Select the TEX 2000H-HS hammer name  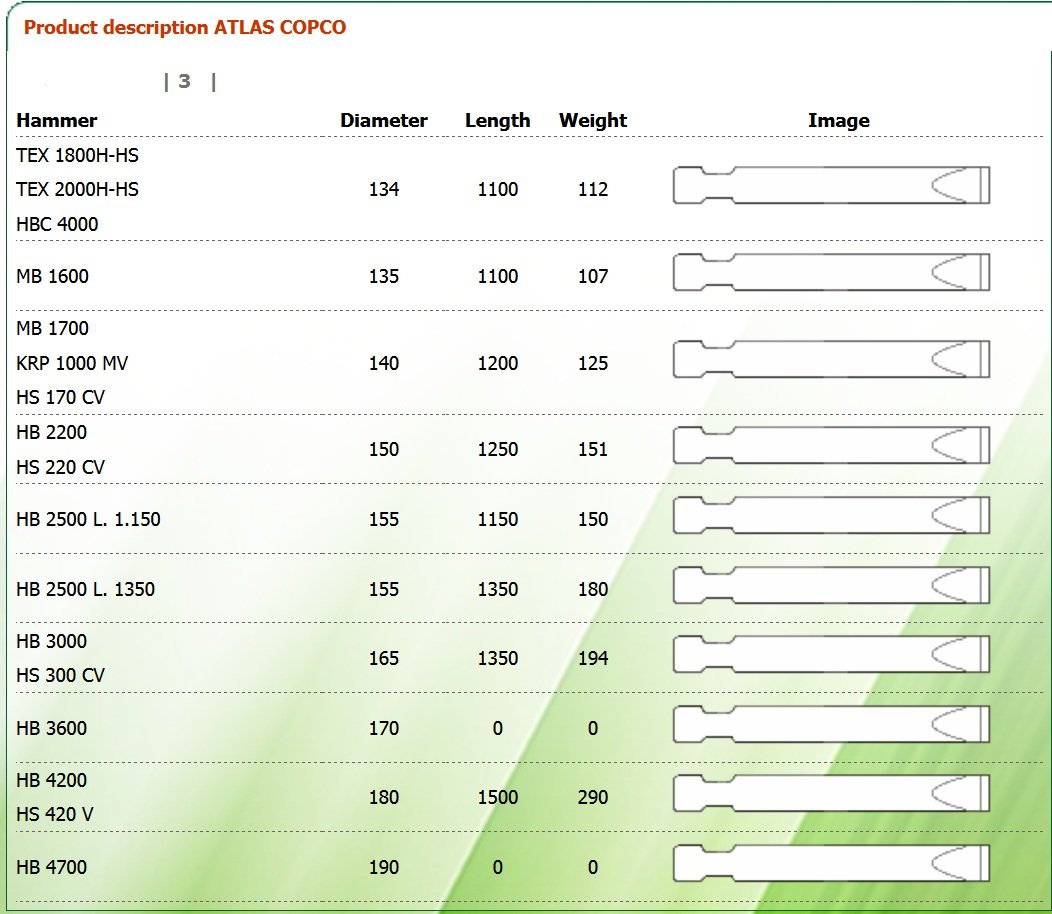coord(77,189)
